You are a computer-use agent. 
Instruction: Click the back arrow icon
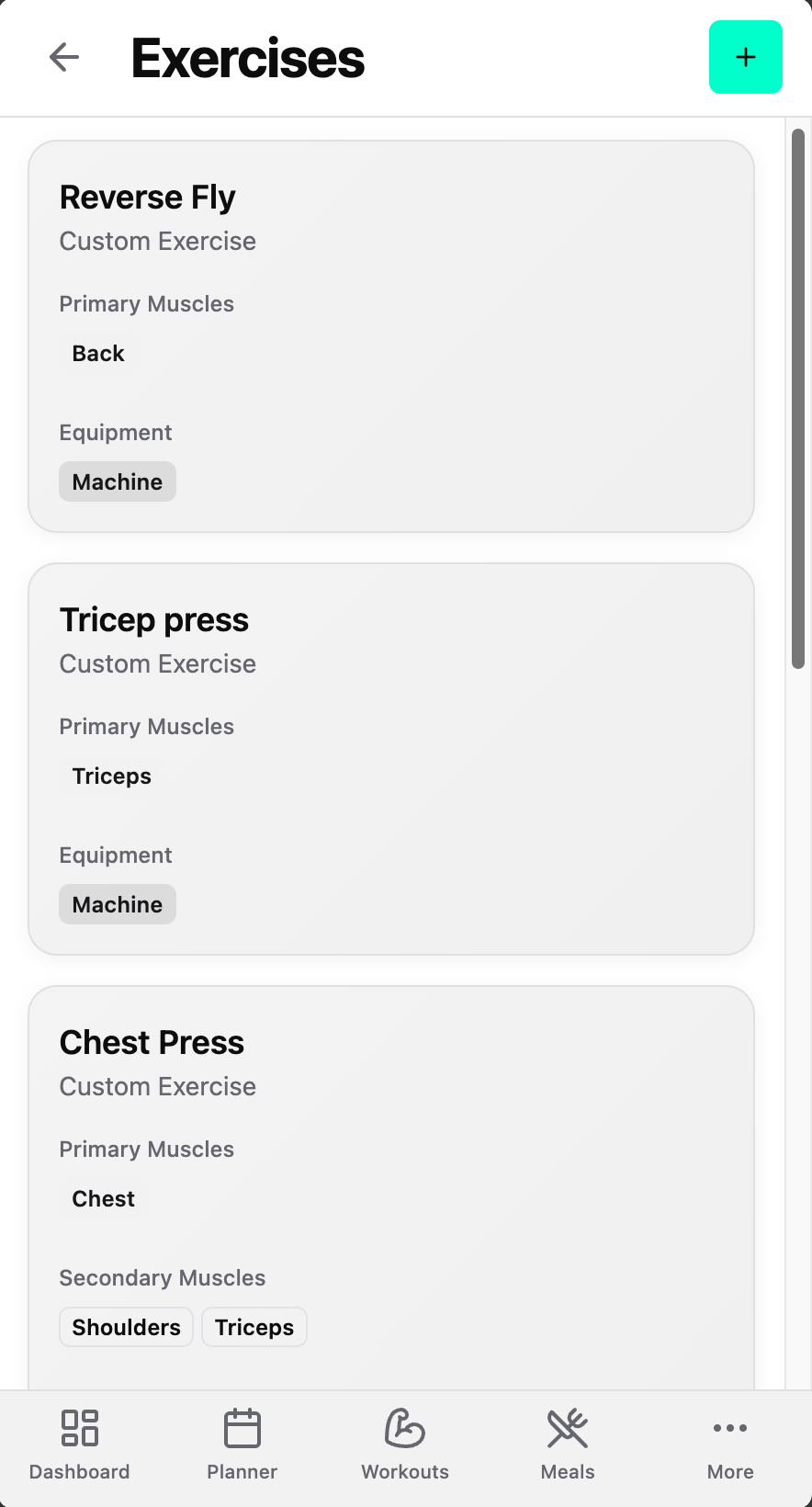(64, 57)
